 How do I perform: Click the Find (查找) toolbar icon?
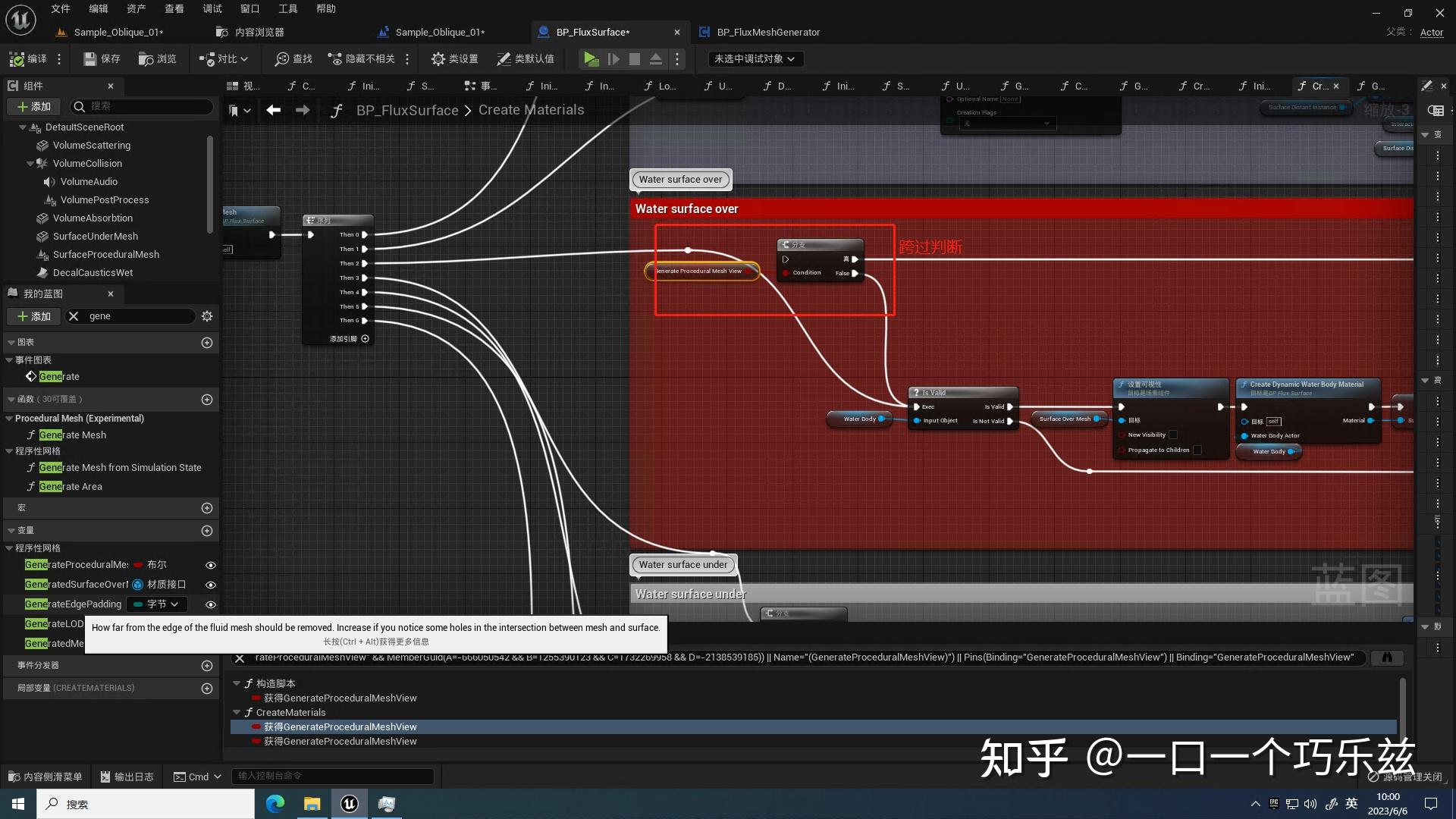point(293,58)
